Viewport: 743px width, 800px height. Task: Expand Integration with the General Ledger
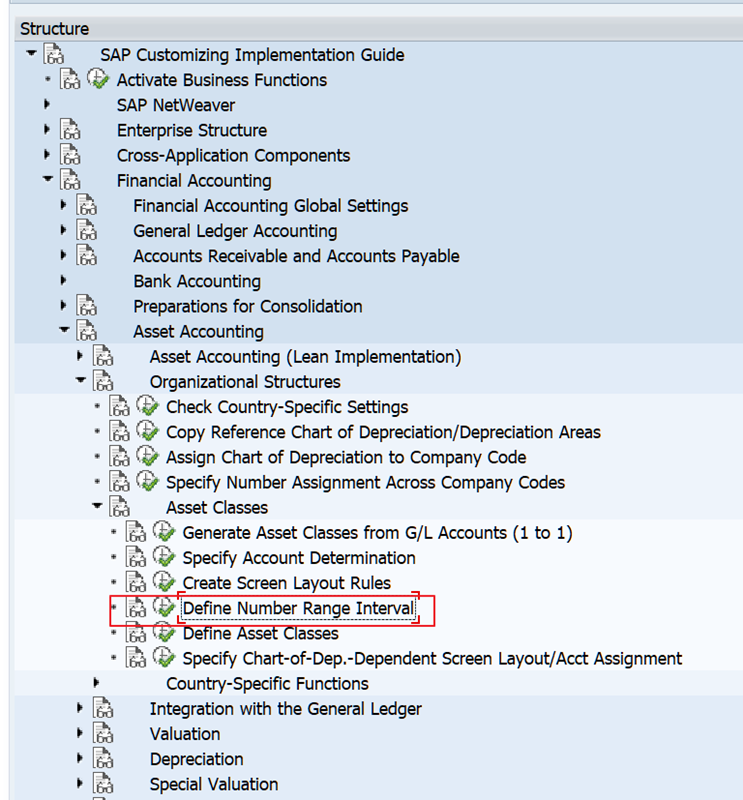coord(80,708)
